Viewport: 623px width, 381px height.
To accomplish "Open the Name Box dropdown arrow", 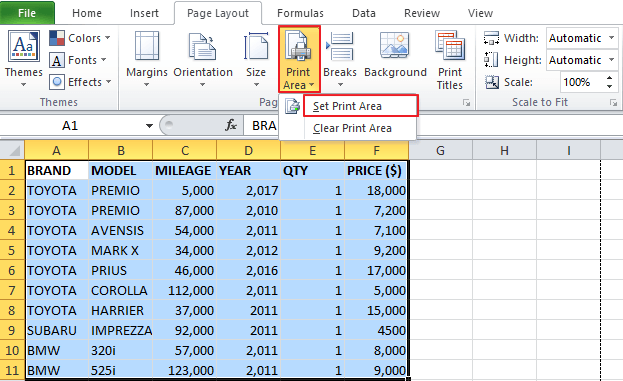I will (149, 126).
